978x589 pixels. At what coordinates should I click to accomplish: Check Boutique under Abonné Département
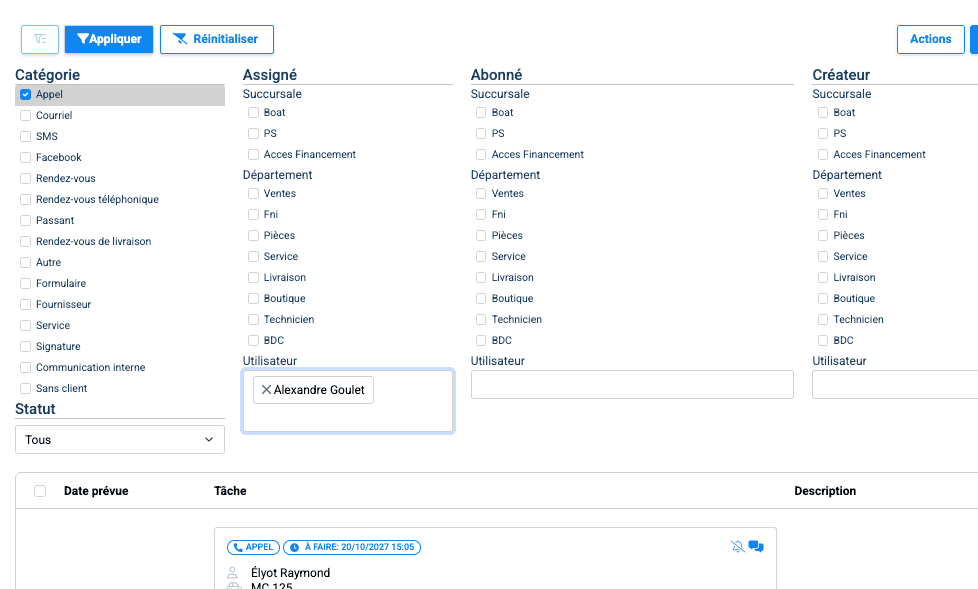tap(481, 299)
